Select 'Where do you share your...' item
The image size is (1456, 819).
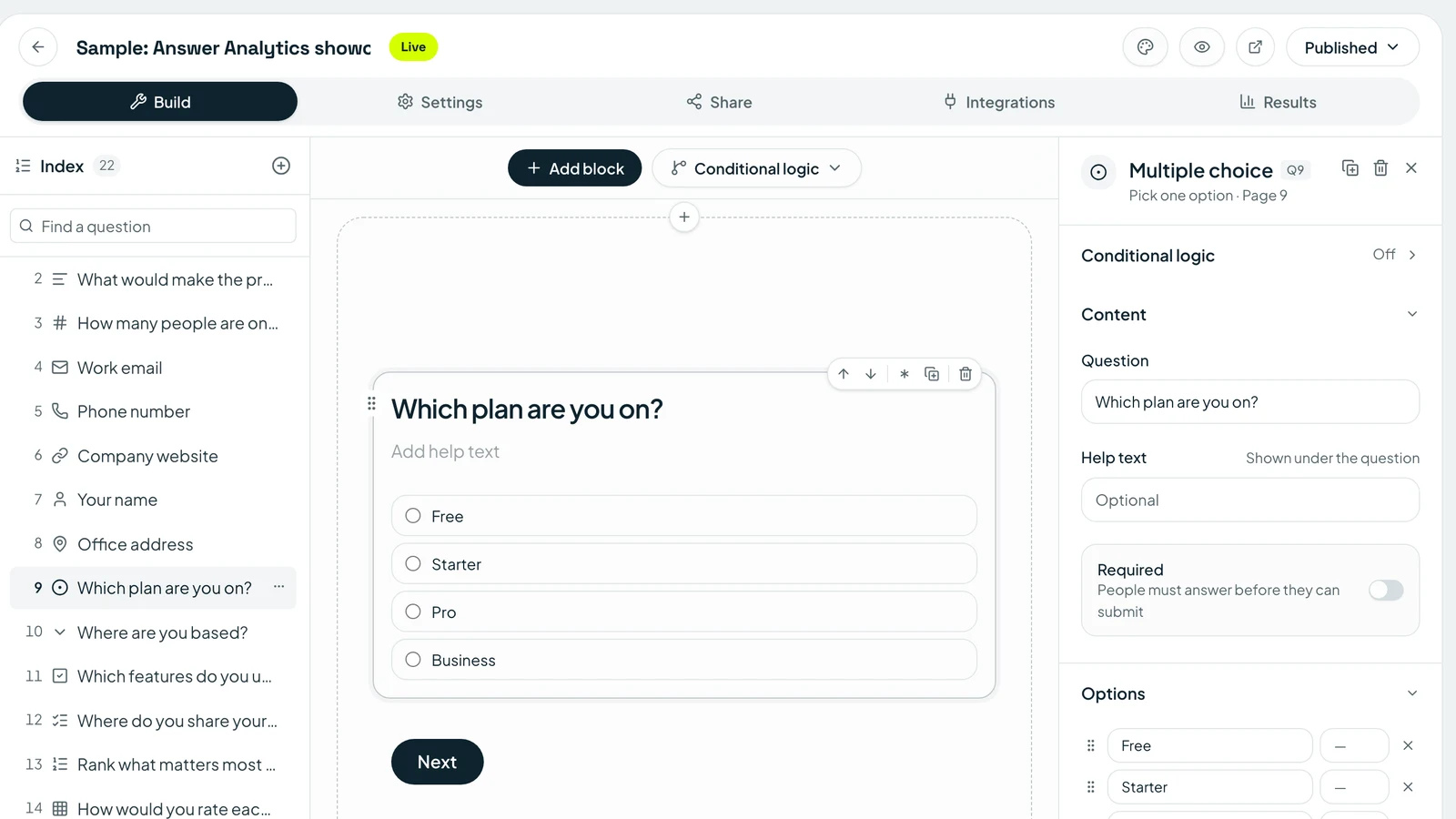(x=153, y=721)
